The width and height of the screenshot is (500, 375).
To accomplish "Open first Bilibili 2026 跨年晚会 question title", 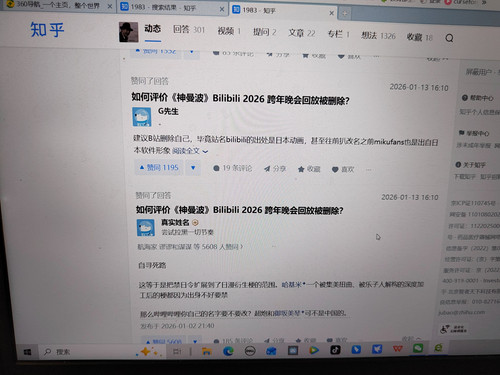I will [x=240, y=99].
